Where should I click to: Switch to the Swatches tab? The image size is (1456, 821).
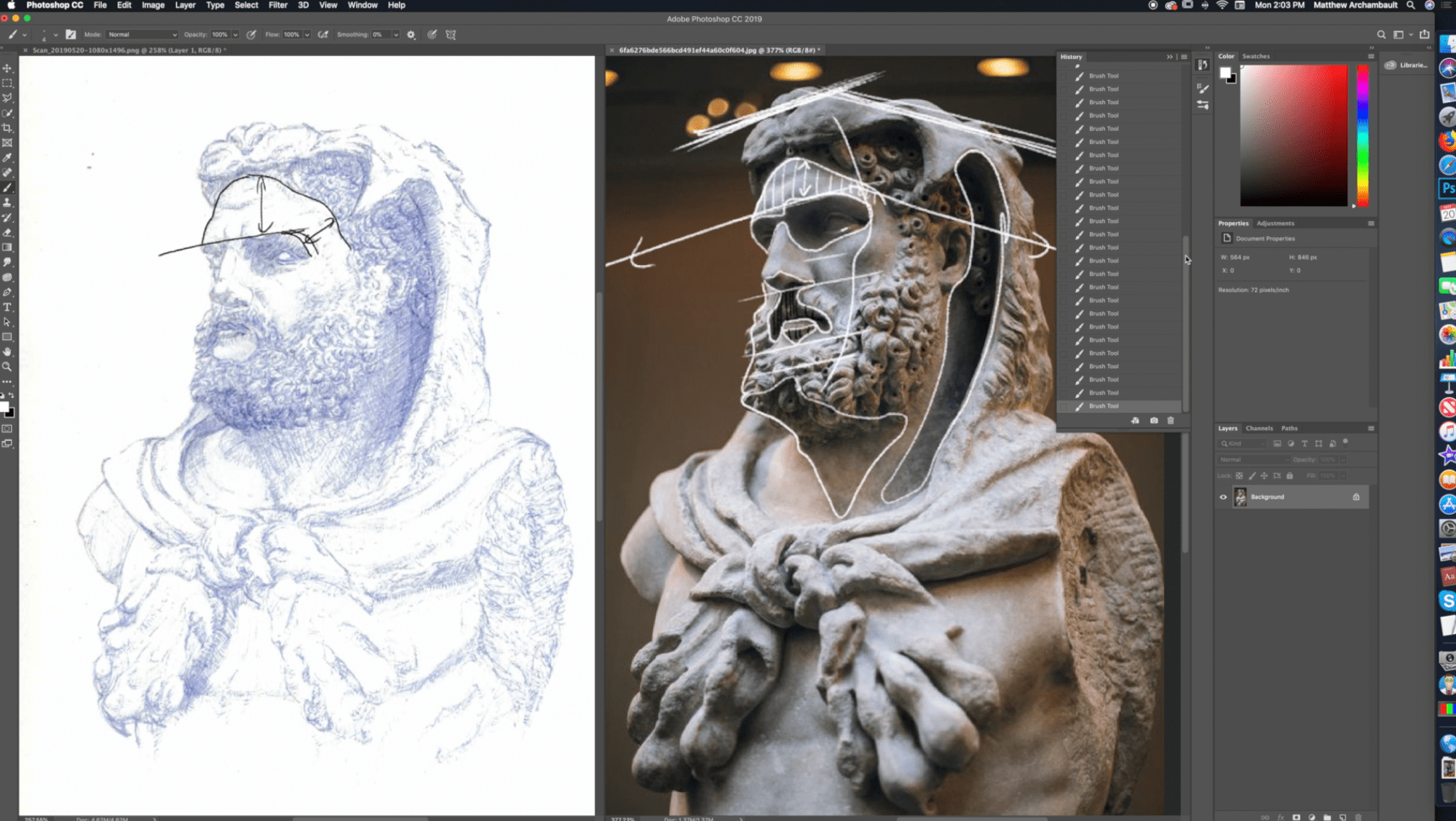tap(1256, 56)
